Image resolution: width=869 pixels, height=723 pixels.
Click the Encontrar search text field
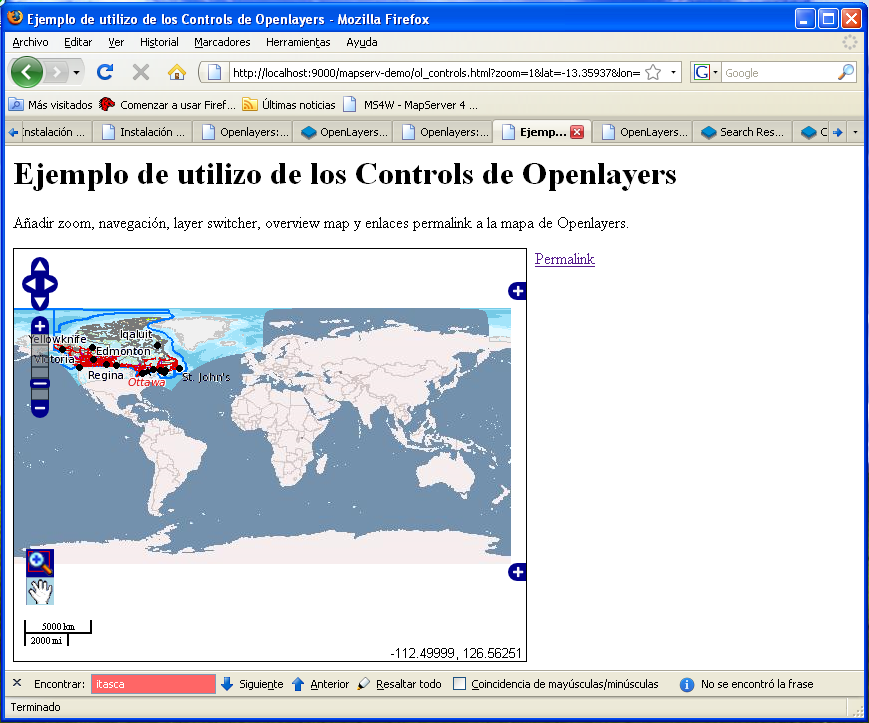pyautogui.click(x=153, y=684)
